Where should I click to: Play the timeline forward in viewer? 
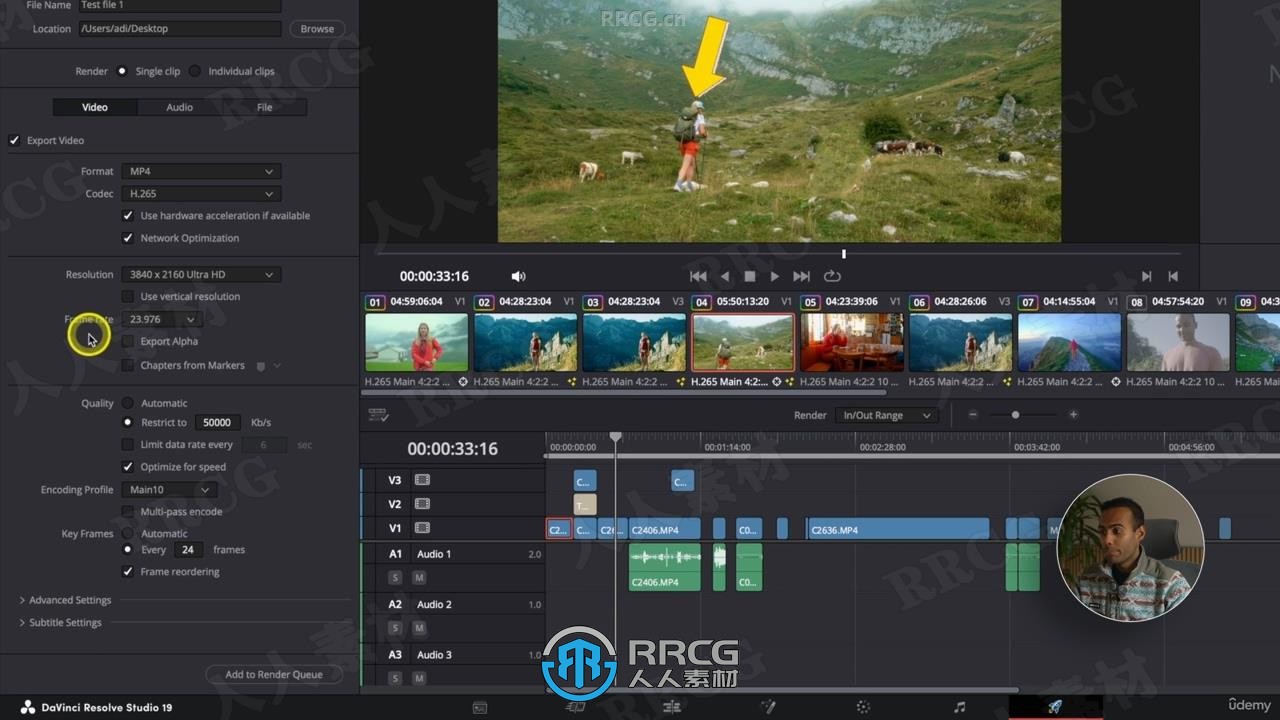click(775, 276)
